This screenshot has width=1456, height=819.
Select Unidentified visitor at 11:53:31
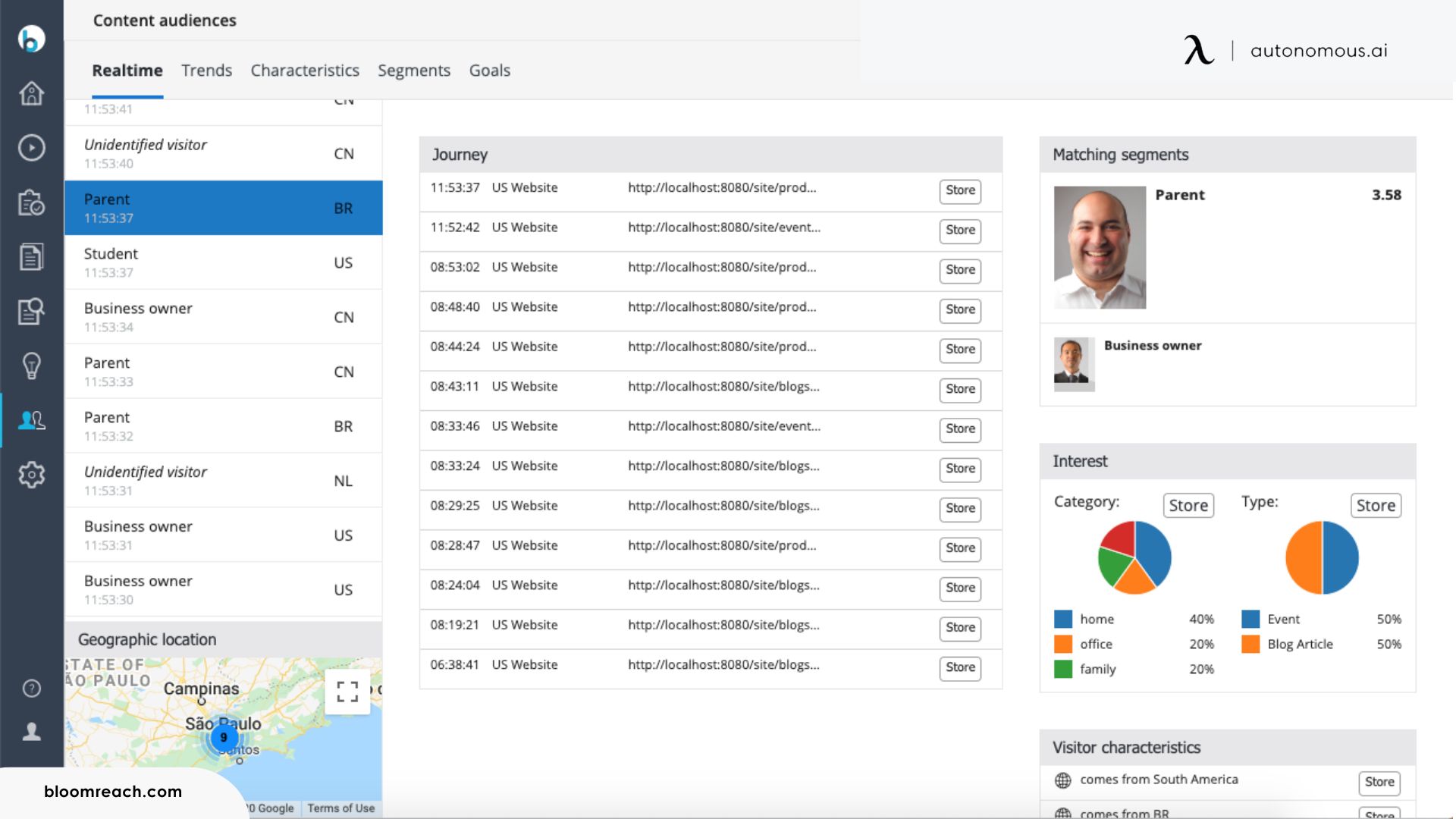pyautogui.click(x=224, y=481)
